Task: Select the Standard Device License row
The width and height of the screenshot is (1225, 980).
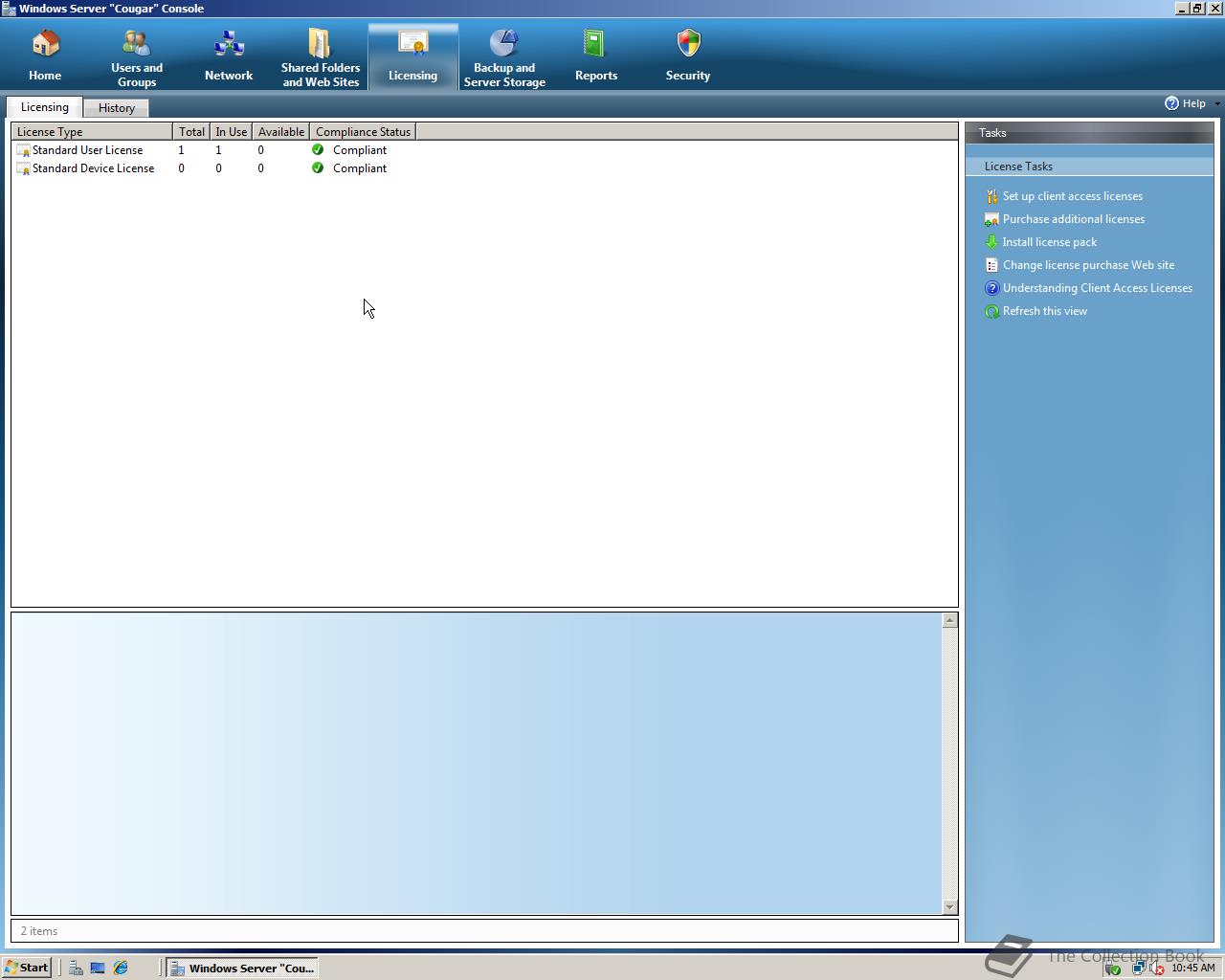Action: point(484,168)
